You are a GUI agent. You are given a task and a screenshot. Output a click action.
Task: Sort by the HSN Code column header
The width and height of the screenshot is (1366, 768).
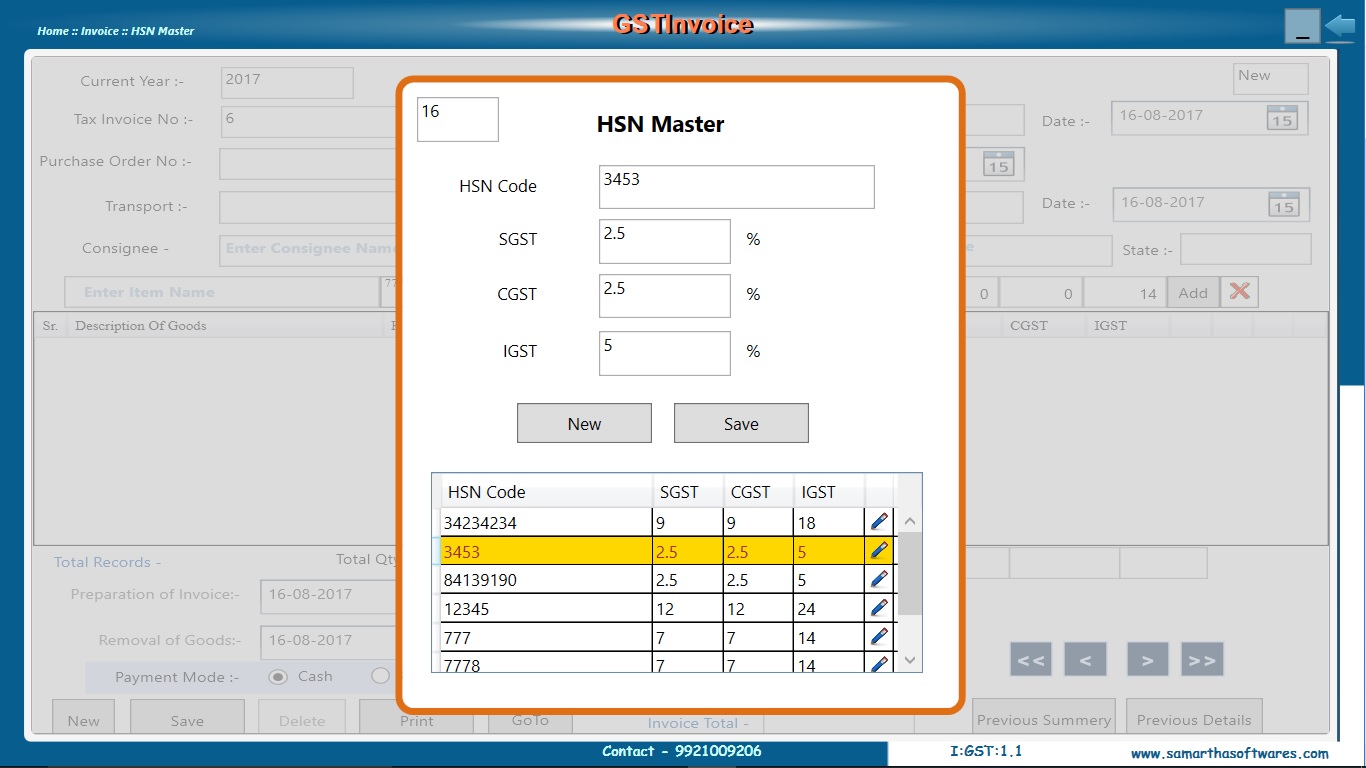546,491
